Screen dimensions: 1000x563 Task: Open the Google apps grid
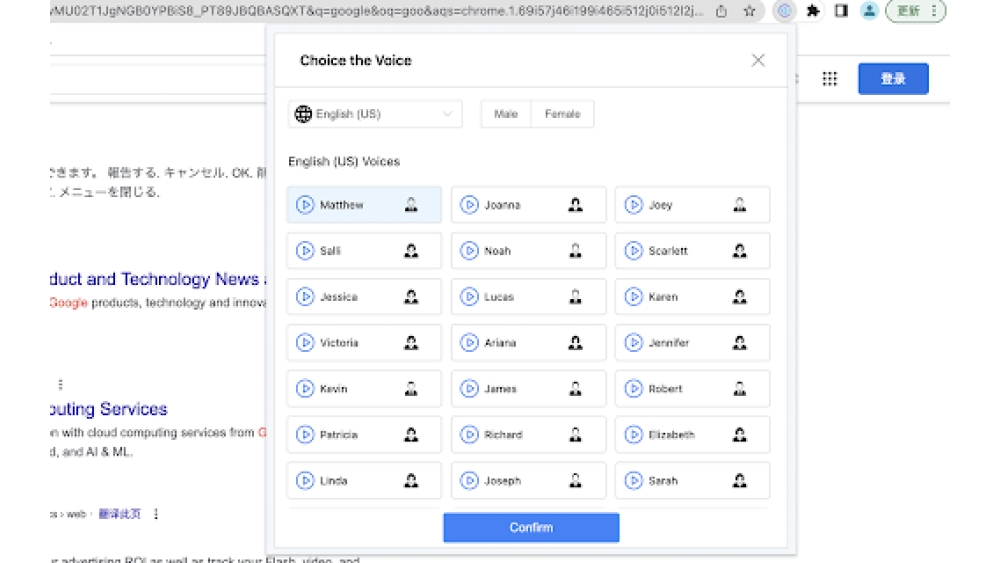click(829, 78)
